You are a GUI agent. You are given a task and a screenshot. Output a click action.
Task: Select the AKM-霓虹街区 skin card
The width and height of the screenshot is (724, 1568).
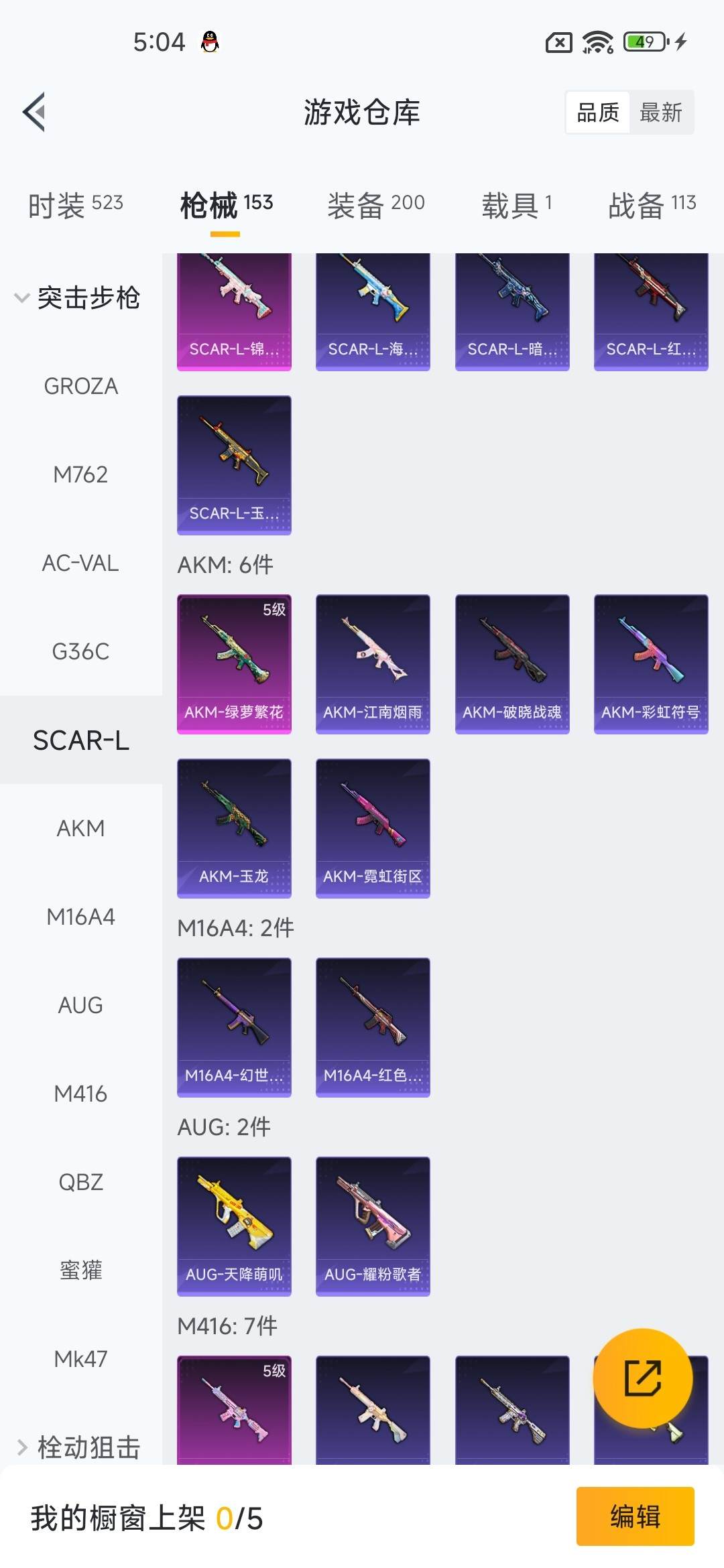[373, 828]
